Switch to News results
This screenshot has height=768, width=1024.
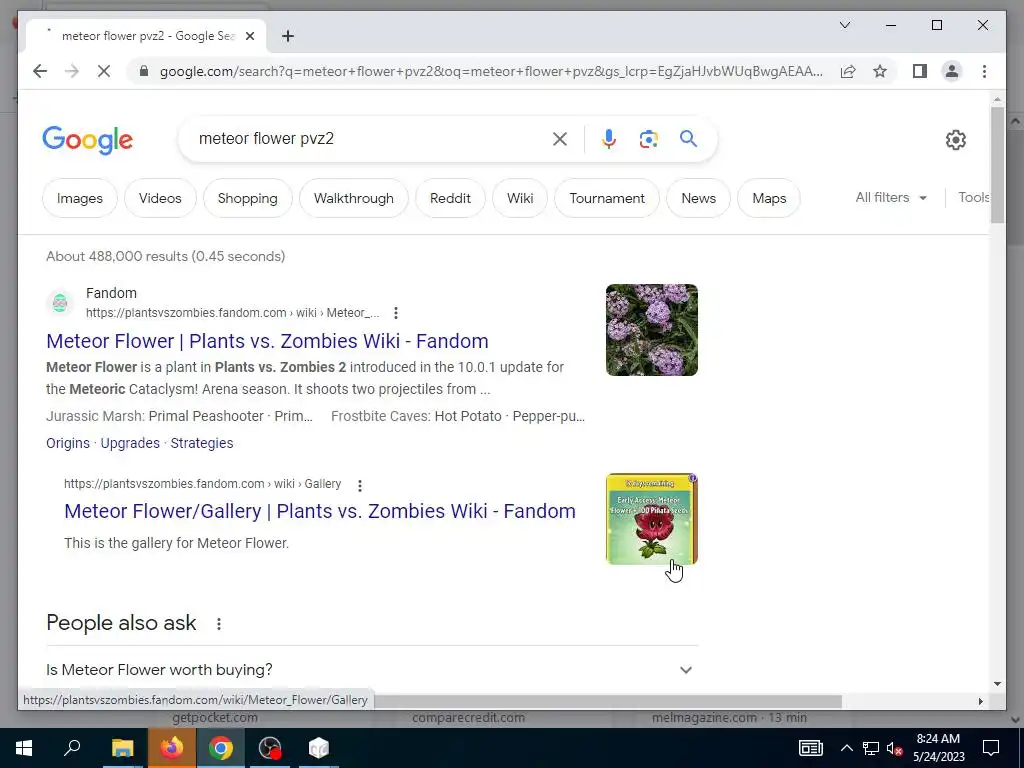coord(698,198)
